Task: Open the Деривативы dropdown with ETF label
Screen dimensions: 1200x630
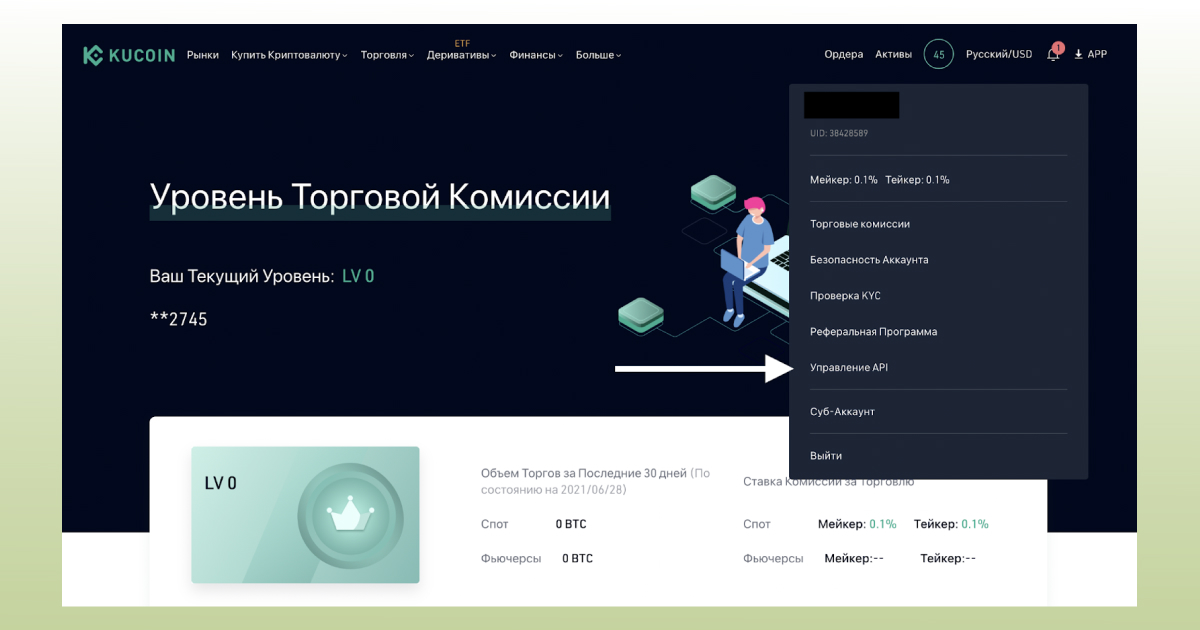Action: pos(460,55)
